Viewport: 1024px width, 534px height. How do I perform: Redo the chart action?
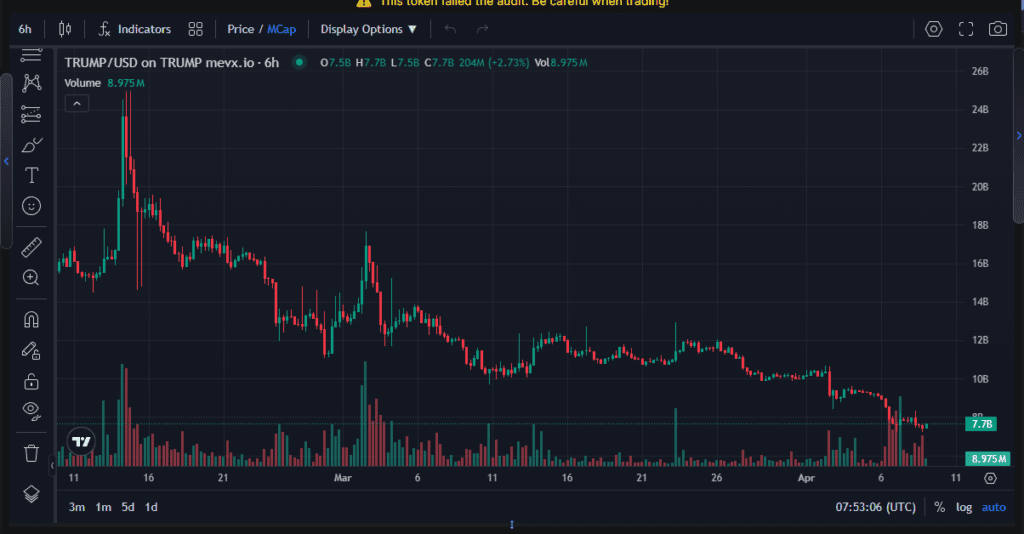(x=483, y=29)
